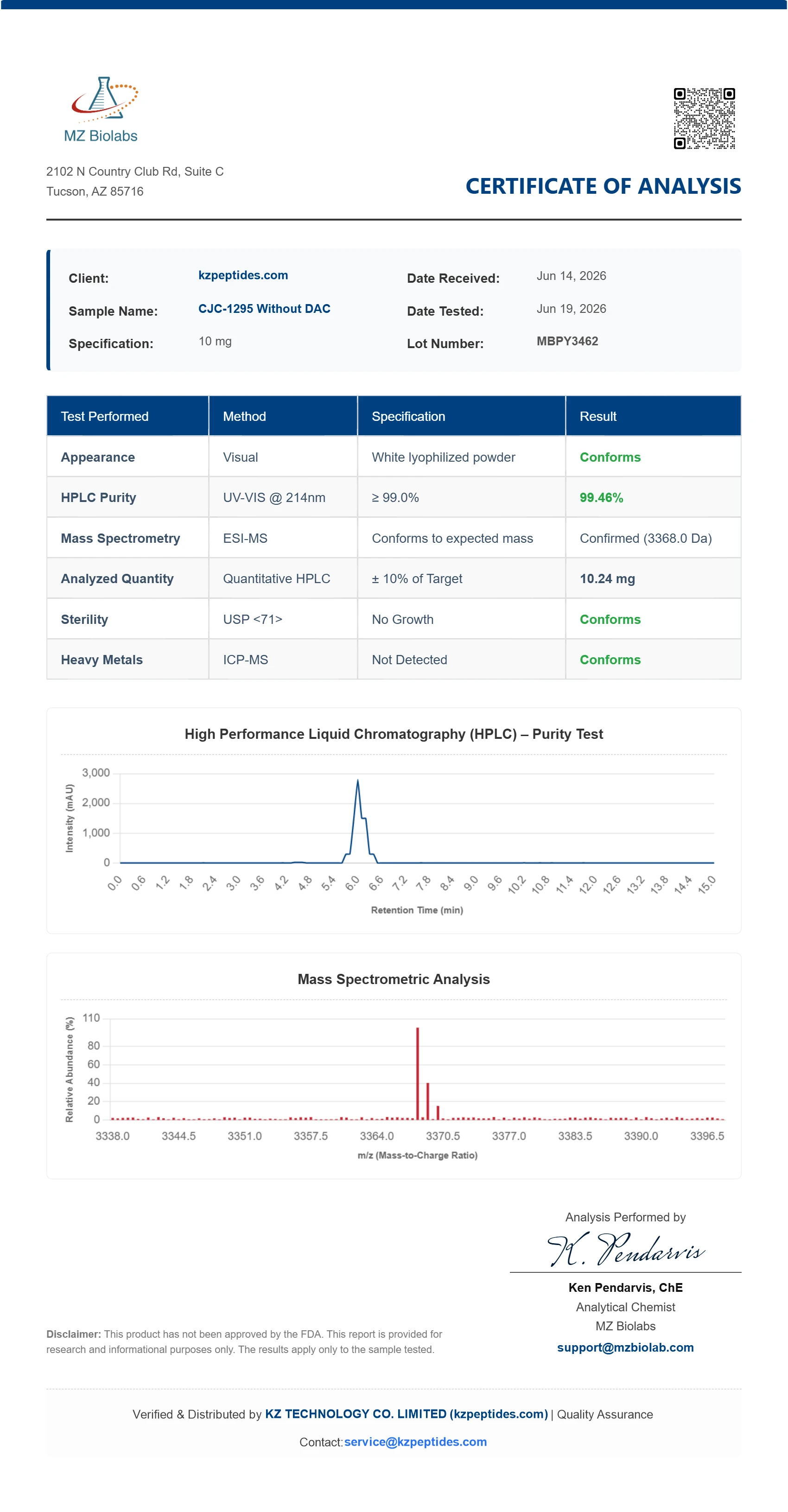This screenshot has height=1512, width=788.
Task: Click the Tucson, AZ 85716 address line
Action: click(x=95, y=191)
